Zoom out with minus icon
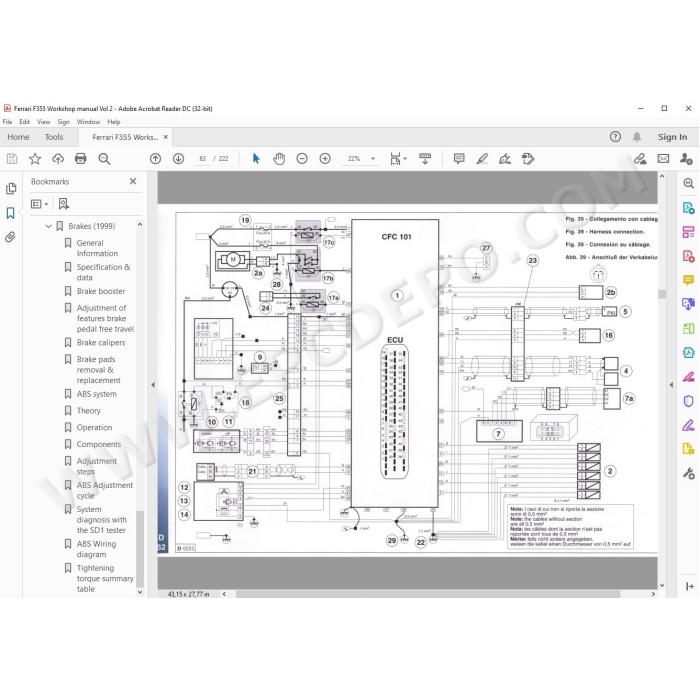Screen dimensions: 700x700 [x=302, y=159]
